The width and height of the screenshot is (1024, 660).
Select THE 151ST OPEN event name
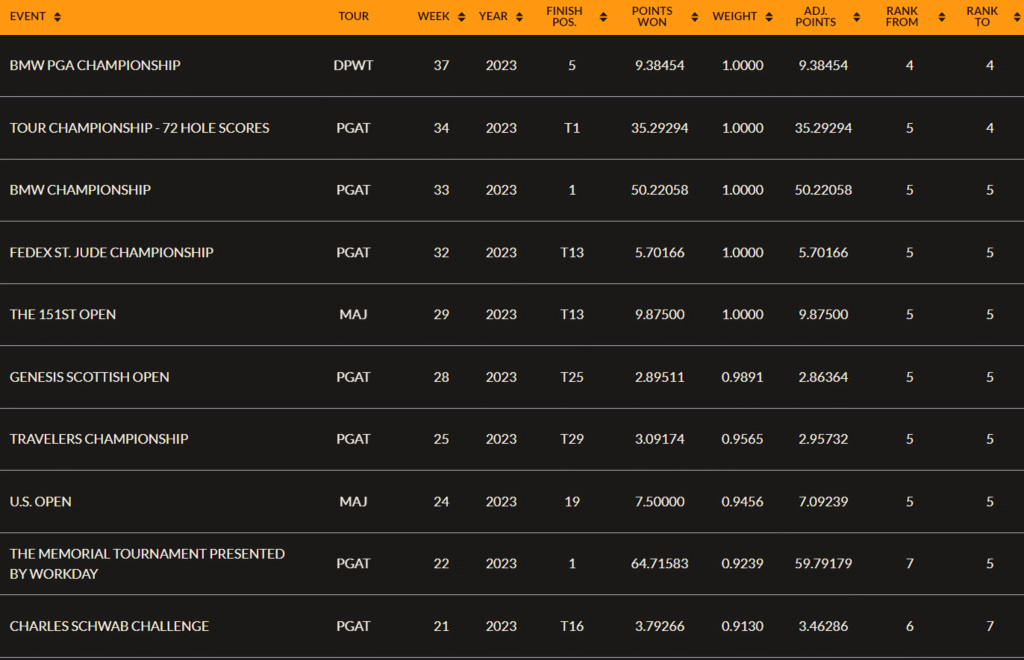click(x=63, y=315)
